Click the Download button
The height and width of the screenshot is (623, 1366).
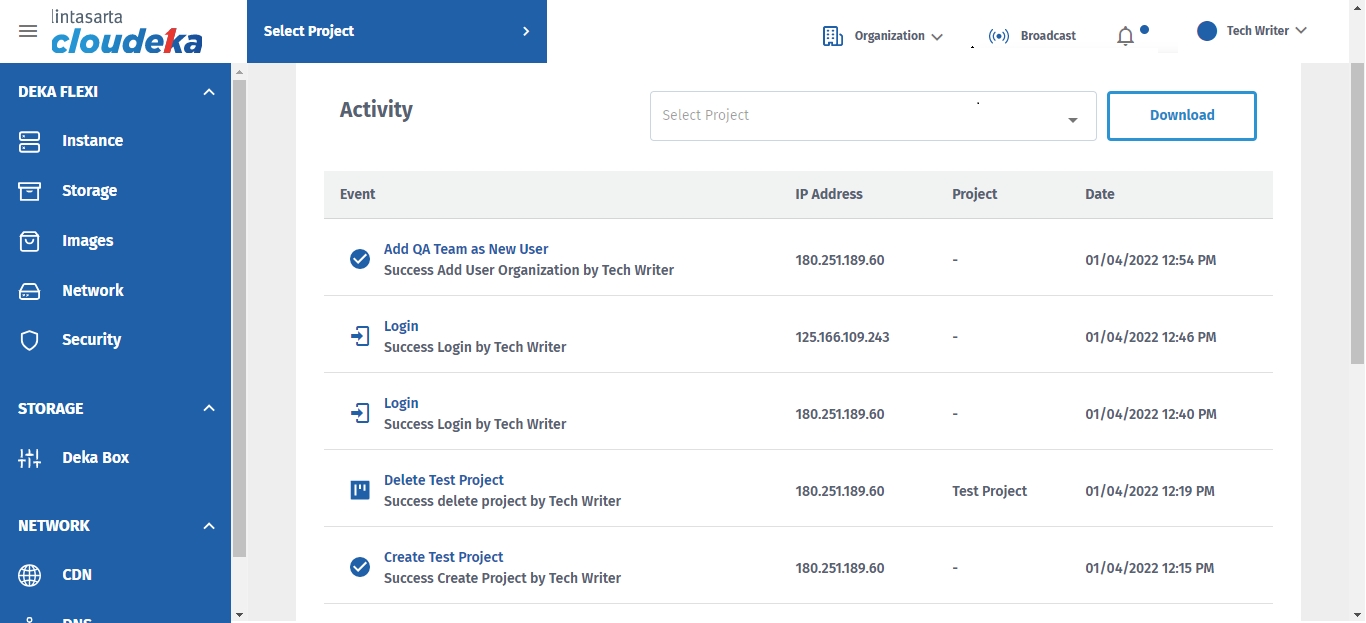point(1181,116)
